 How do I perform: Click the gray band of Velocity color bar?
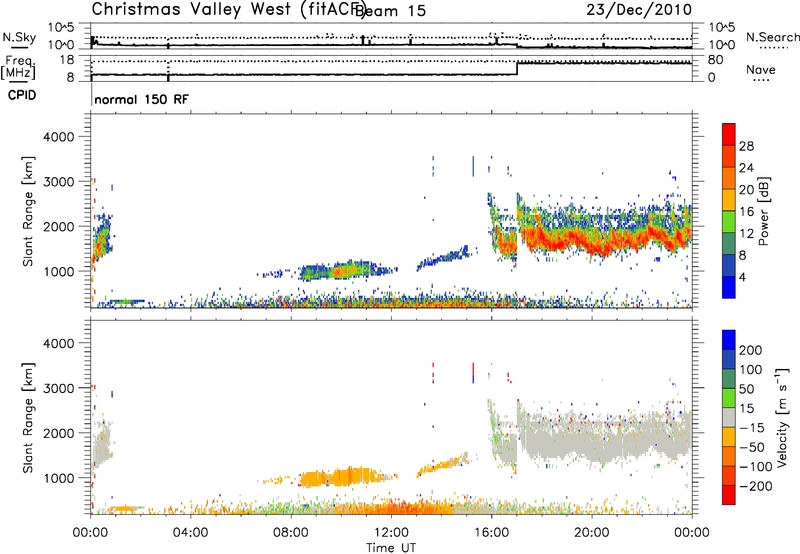click(x=729, y=418)
